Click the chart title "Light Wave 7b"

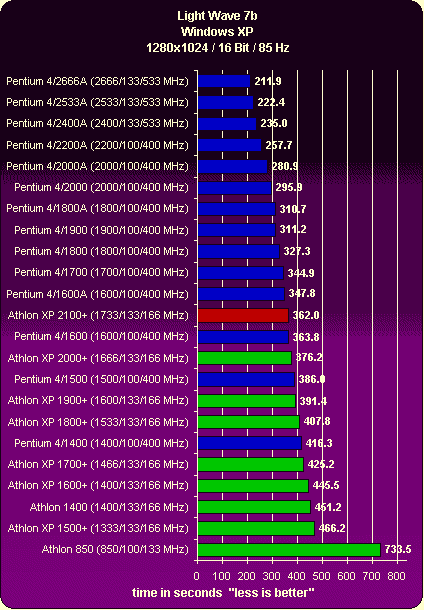coord(217,16)
